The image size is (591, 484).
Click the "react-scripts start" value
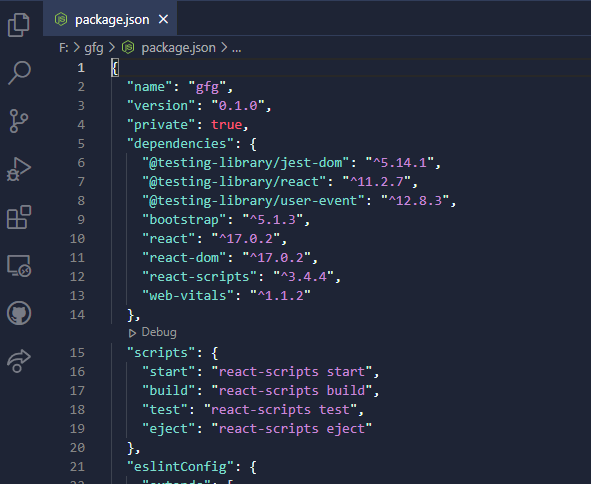(x=292, y=372)
